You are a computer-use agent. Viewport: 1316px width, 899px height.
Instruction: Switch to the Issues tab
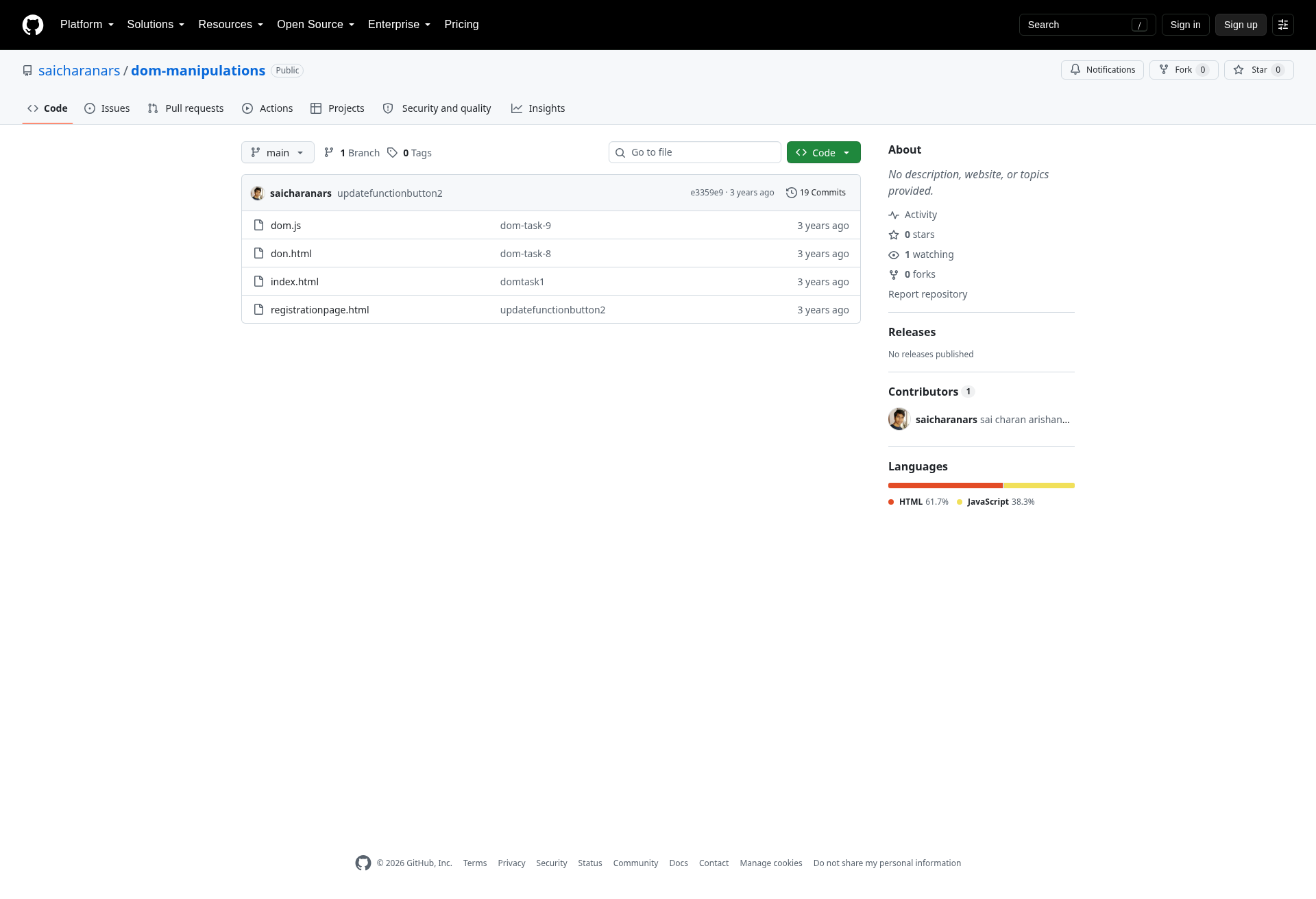tap(107, 108)
